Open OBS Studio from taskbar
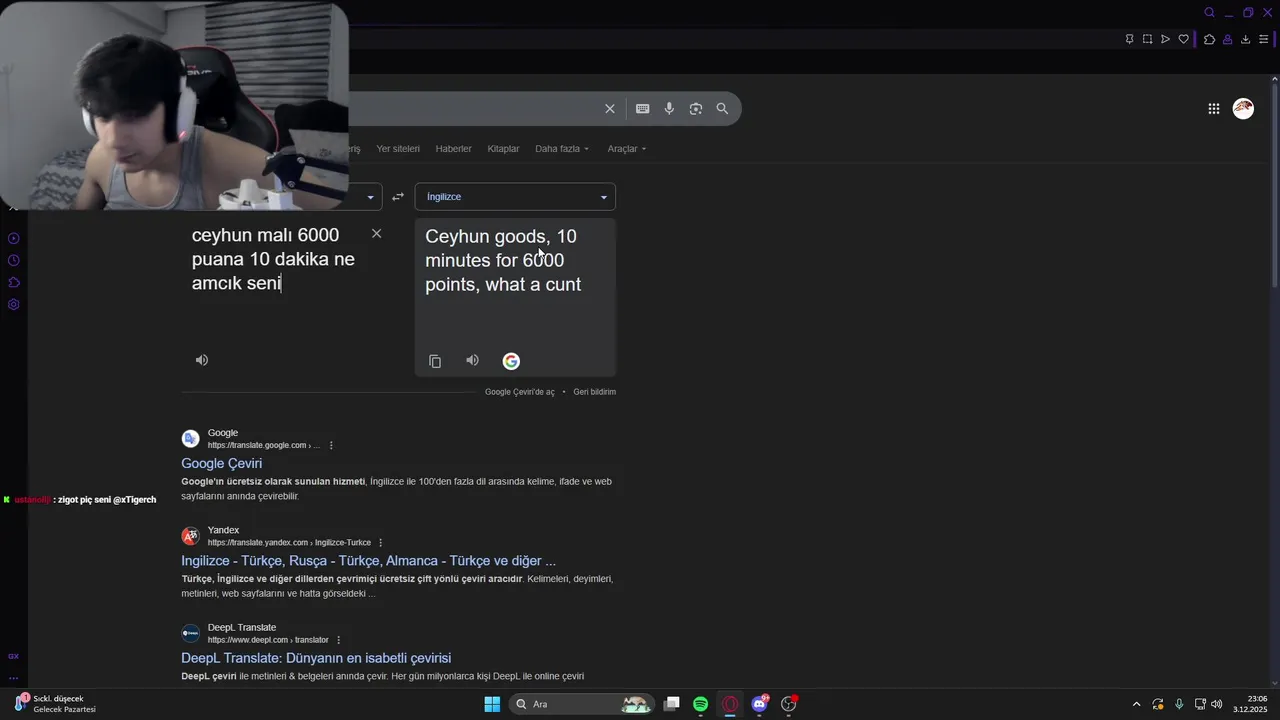1280x720 pixels. (x=789, y=704)
